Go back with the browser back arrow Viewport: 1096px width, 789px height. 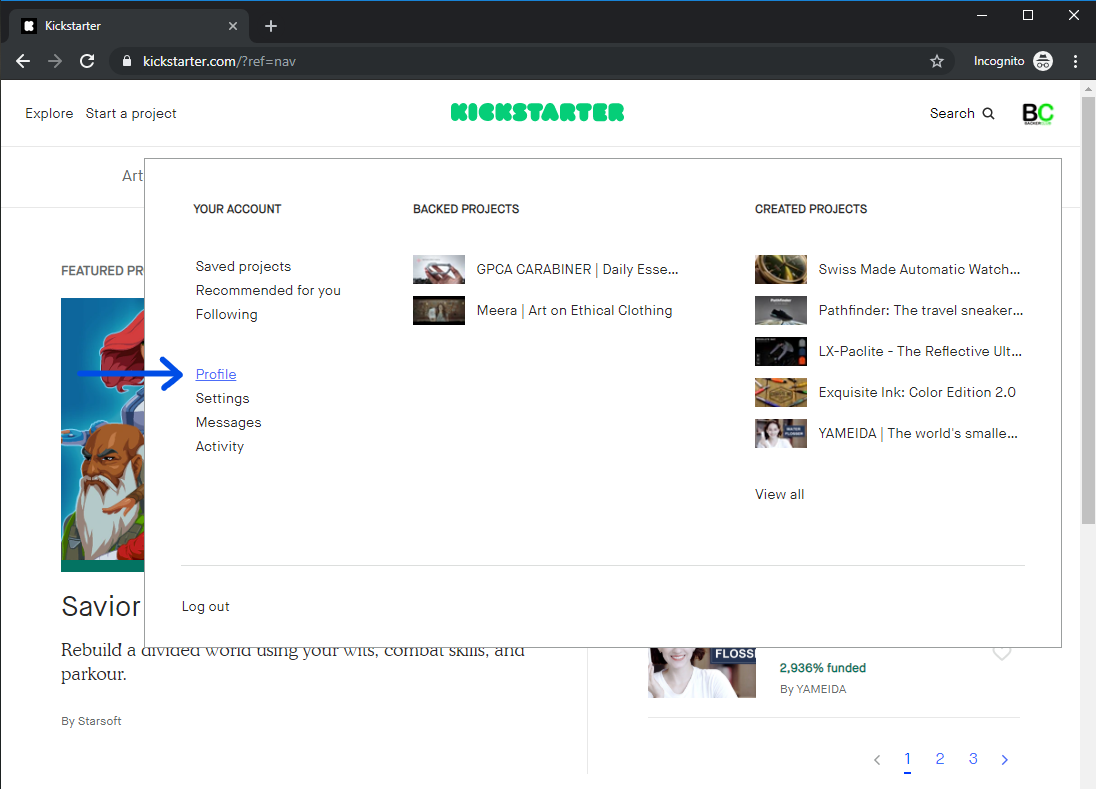tap(23, 61)
